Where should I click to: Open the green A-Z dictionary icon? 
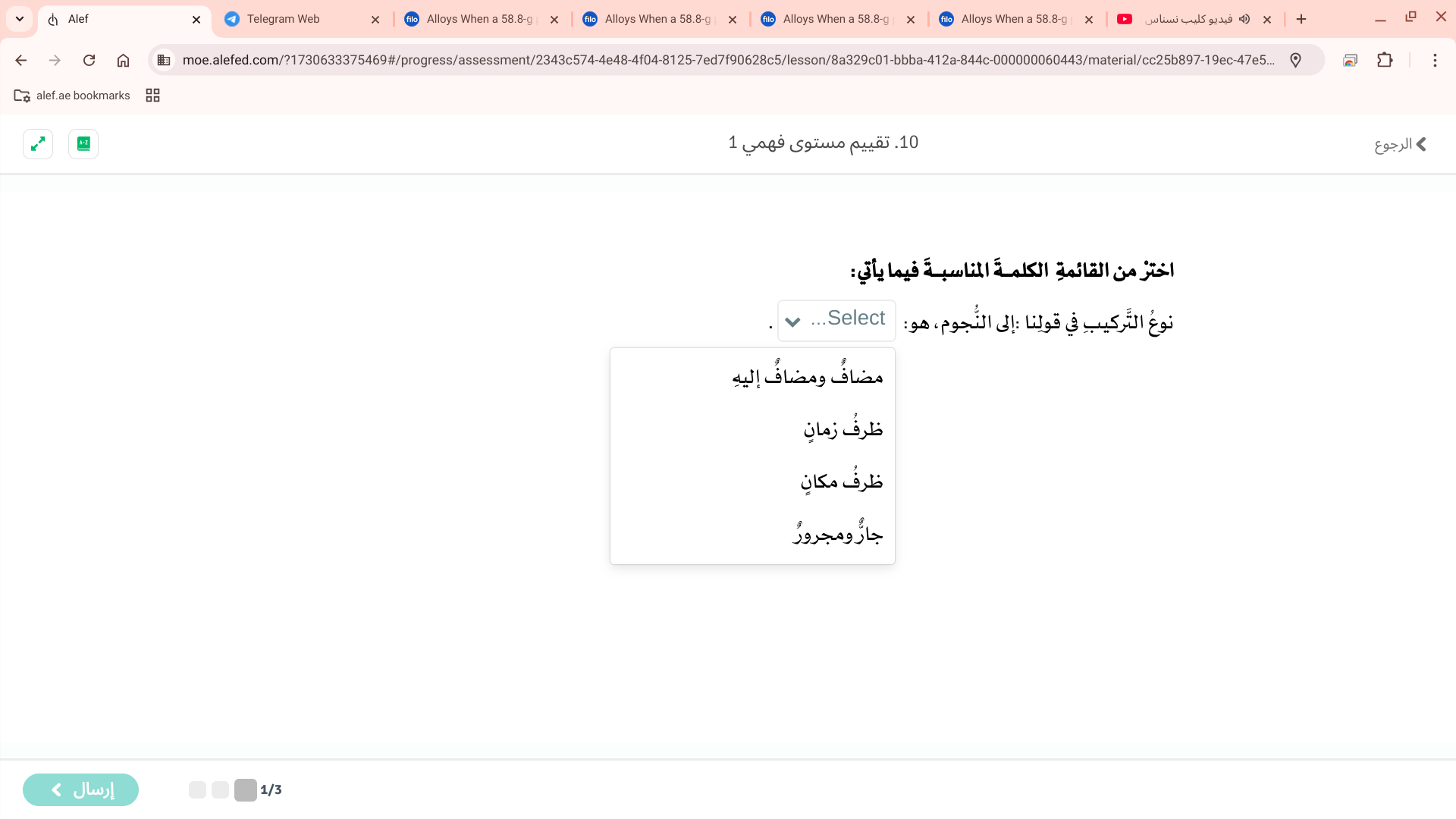coord(83,144)
